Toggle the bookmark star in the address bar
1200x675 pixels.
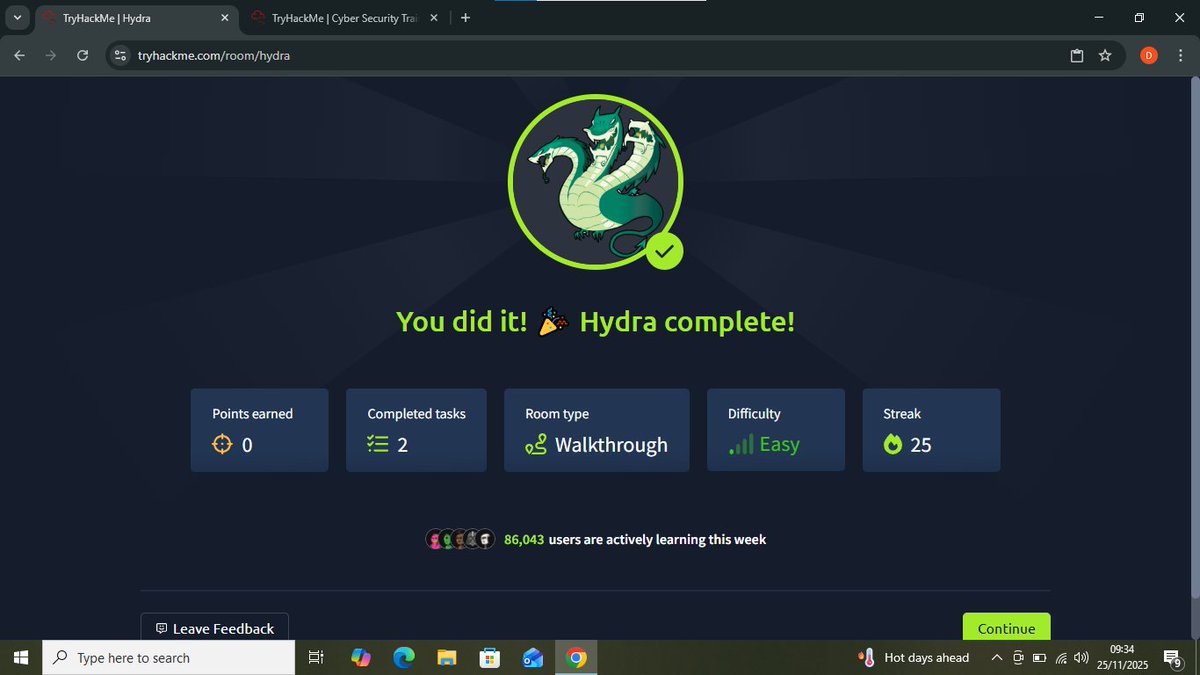click(x=1106, y=56)
